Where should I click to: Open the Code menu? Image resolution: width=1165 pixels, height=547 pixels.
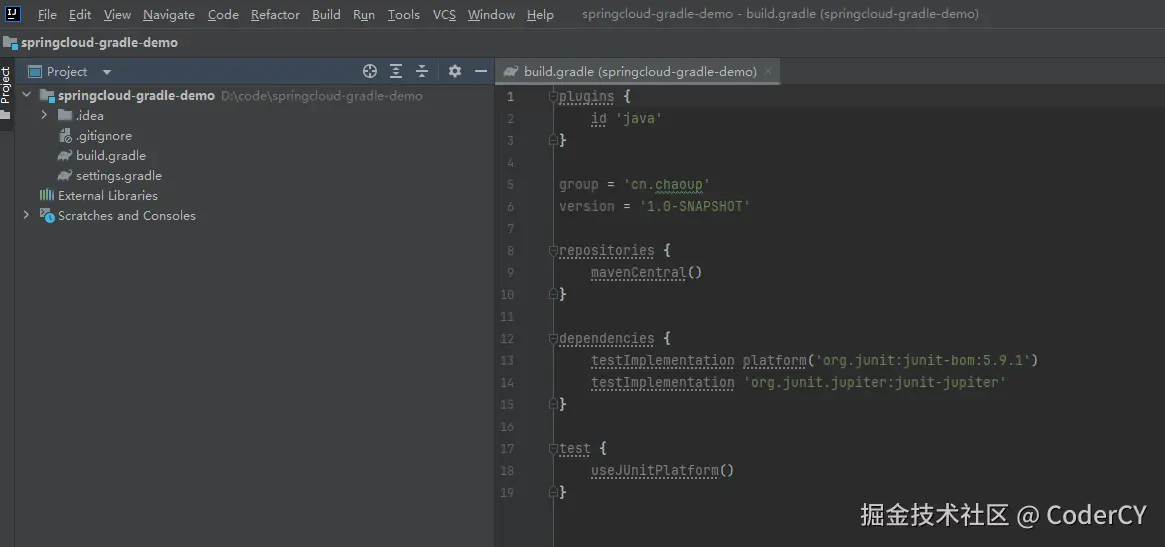click(223, 14)
